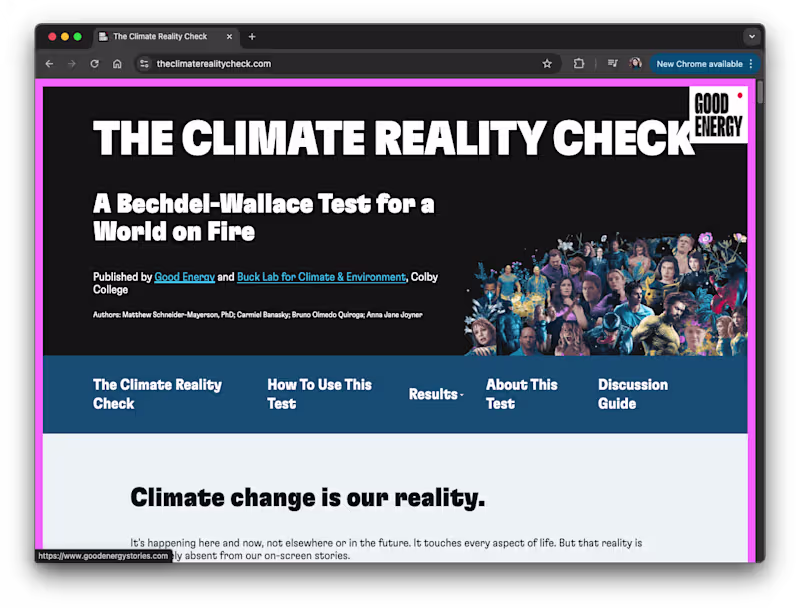Click the macOS green fullscreen window button
The height and width of the screenshot is (609, 800).
(78, 37)
